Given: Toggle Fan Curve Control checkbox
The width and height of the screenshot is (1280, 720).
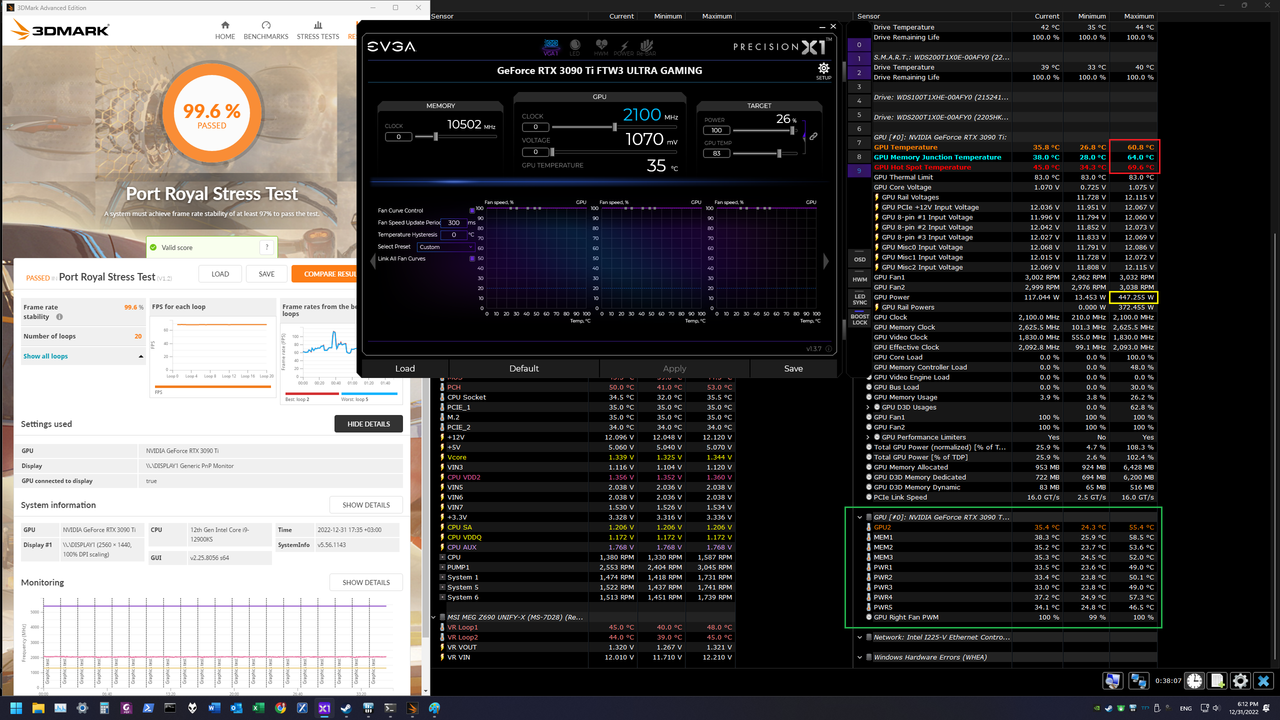Looking at the screenshot, I should [x=472, y=211].
